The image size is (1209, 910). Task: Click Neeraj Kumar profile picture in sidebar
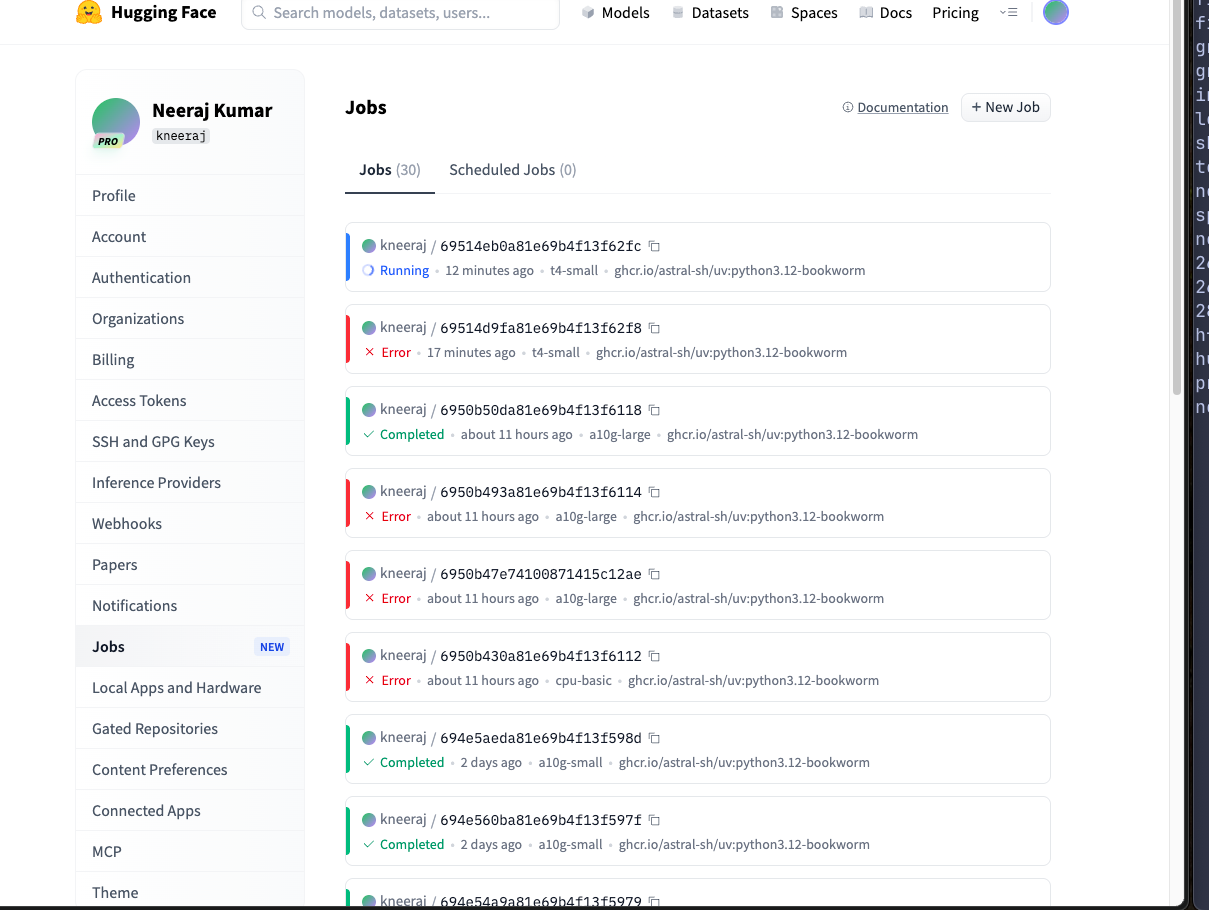pyautogui.click(x=116, y=122)
